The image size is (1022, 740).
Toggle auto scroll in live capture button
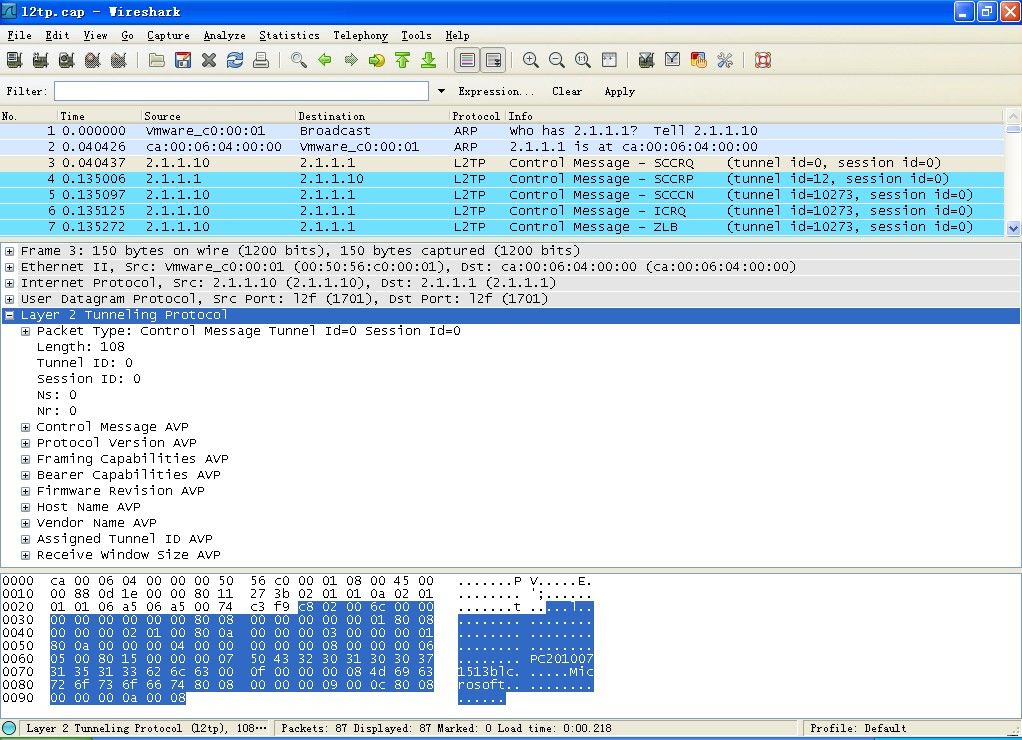(493, 60)
